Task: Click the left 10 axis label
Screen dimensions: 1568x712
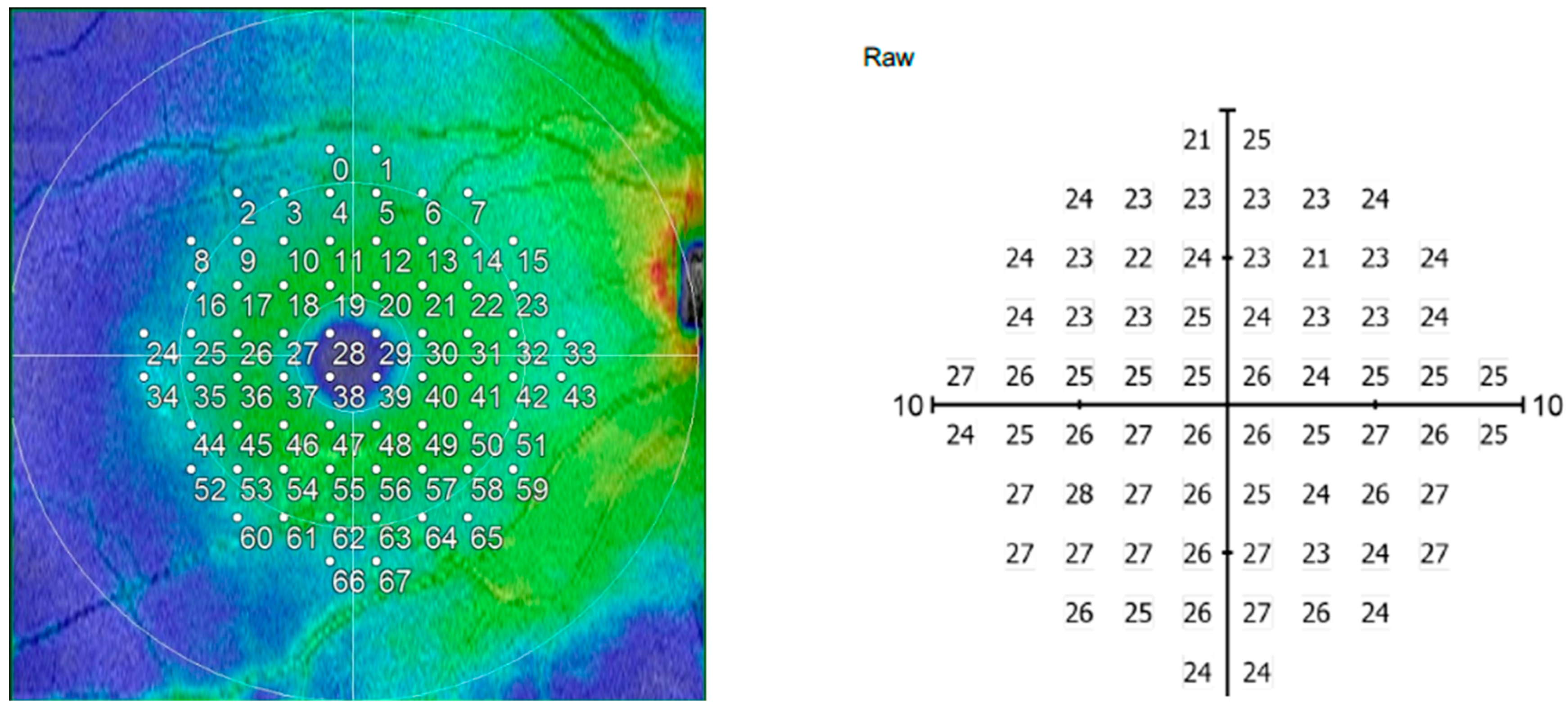Action: [x=908, y=406]
